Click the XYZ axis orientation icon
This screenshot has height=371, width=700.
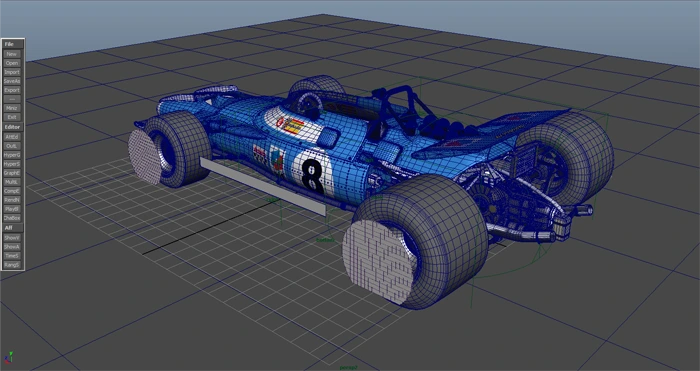[8, 357]
